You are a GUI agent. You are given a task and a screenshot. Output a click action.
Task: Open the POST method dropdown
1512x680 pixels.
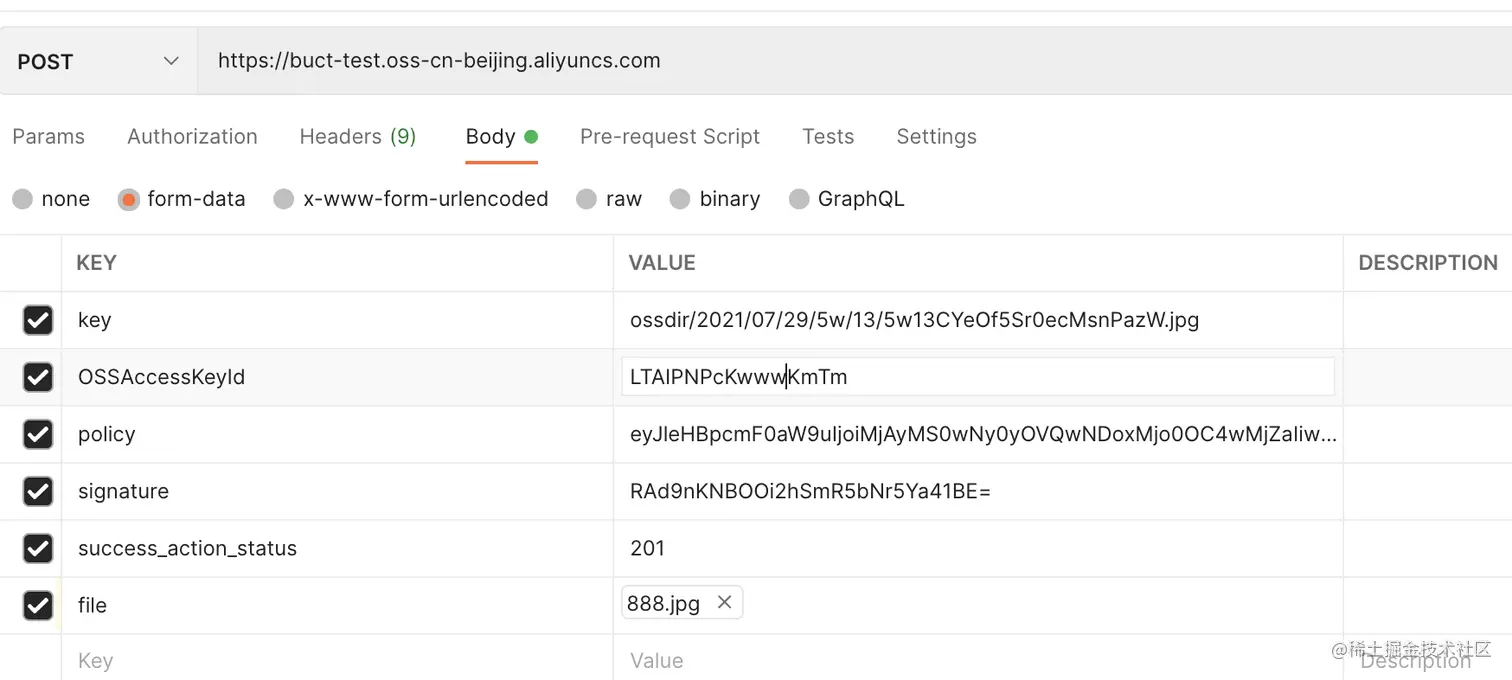98,61
